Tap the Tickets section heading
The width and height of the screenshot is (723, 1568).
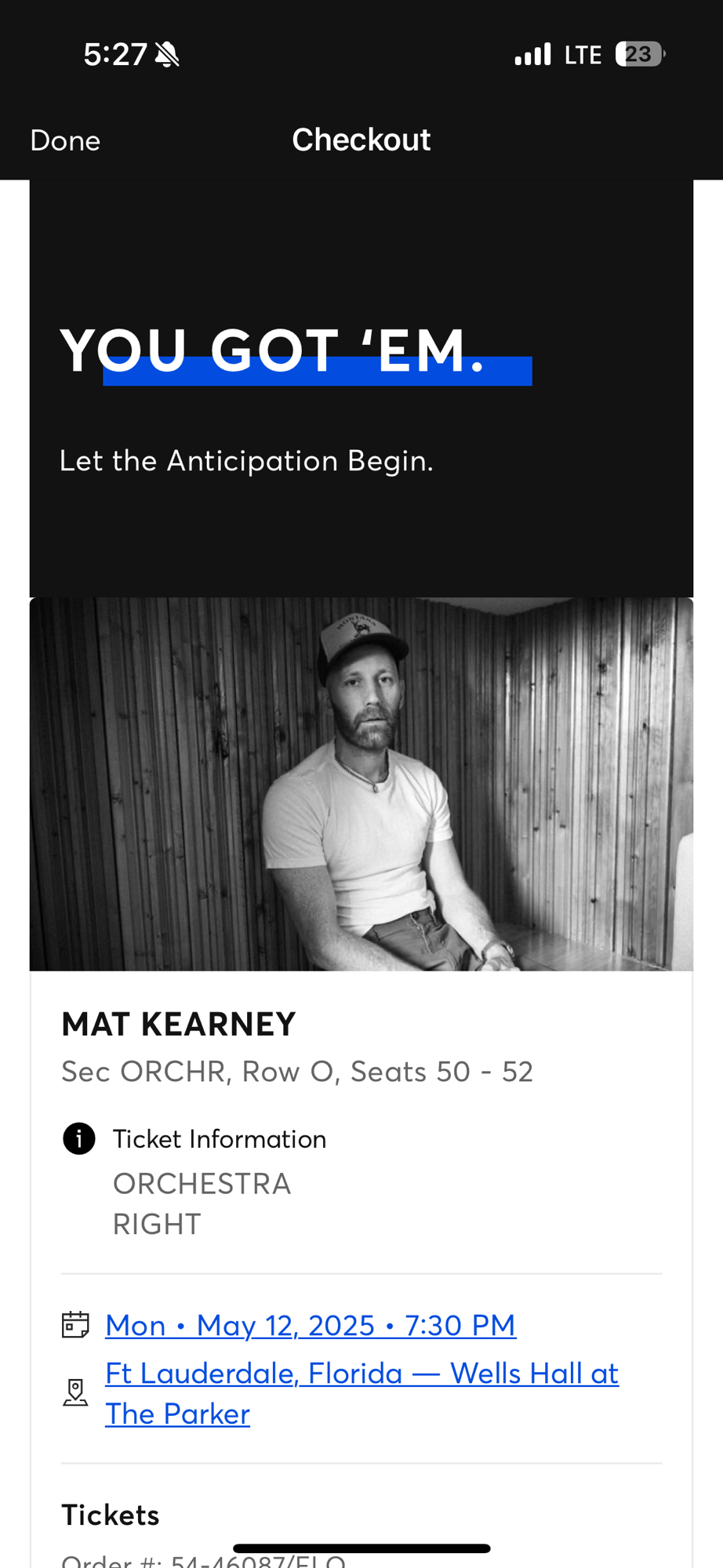click(x=111, y=1515)
